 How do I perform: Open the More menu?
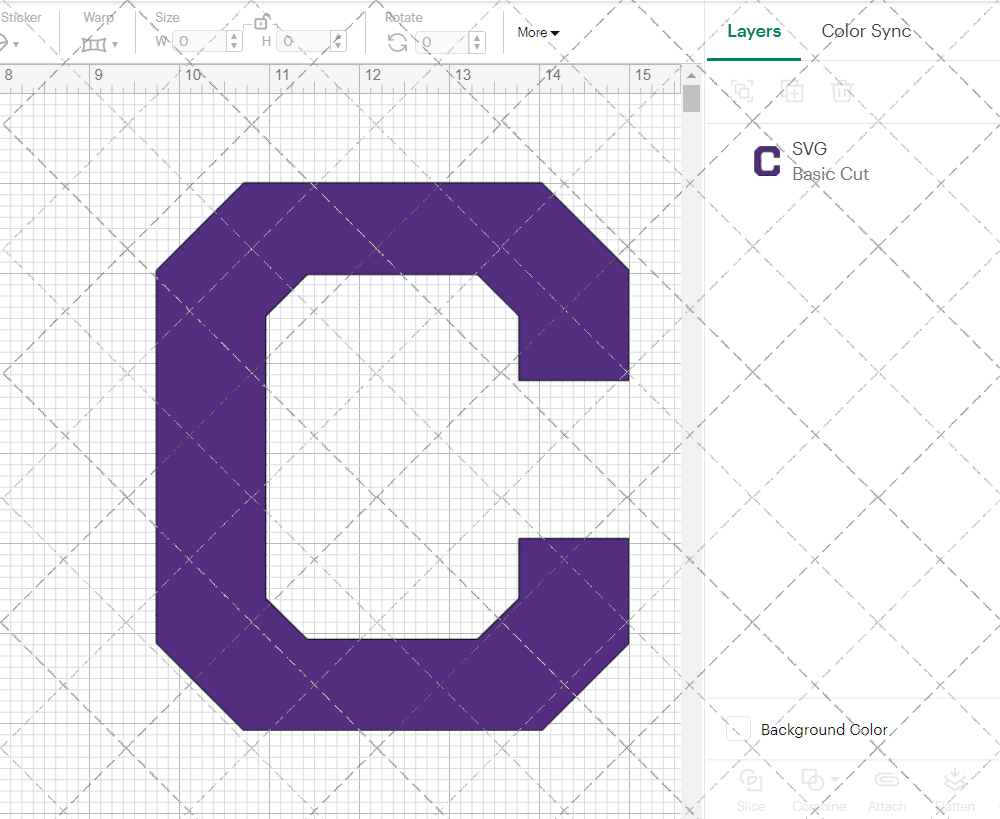[537, 32]
